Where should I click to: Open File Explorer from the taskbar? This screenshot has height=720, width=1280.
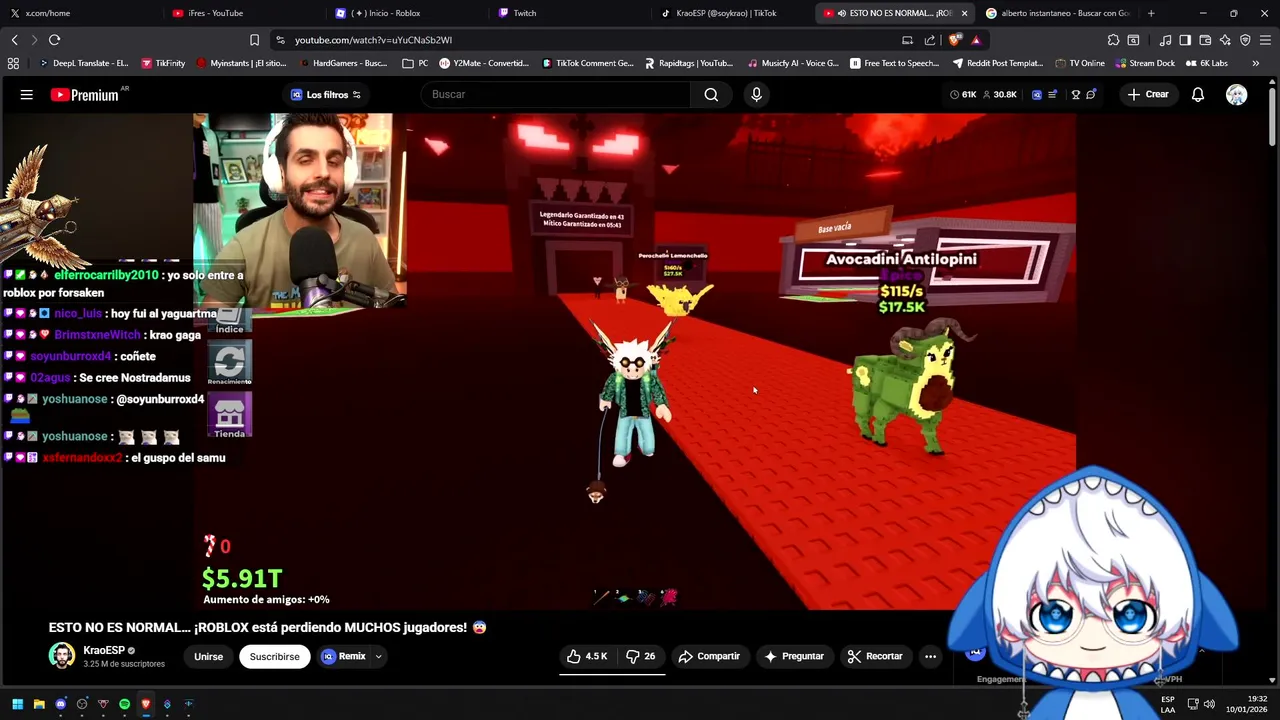[x=39, y=704]
